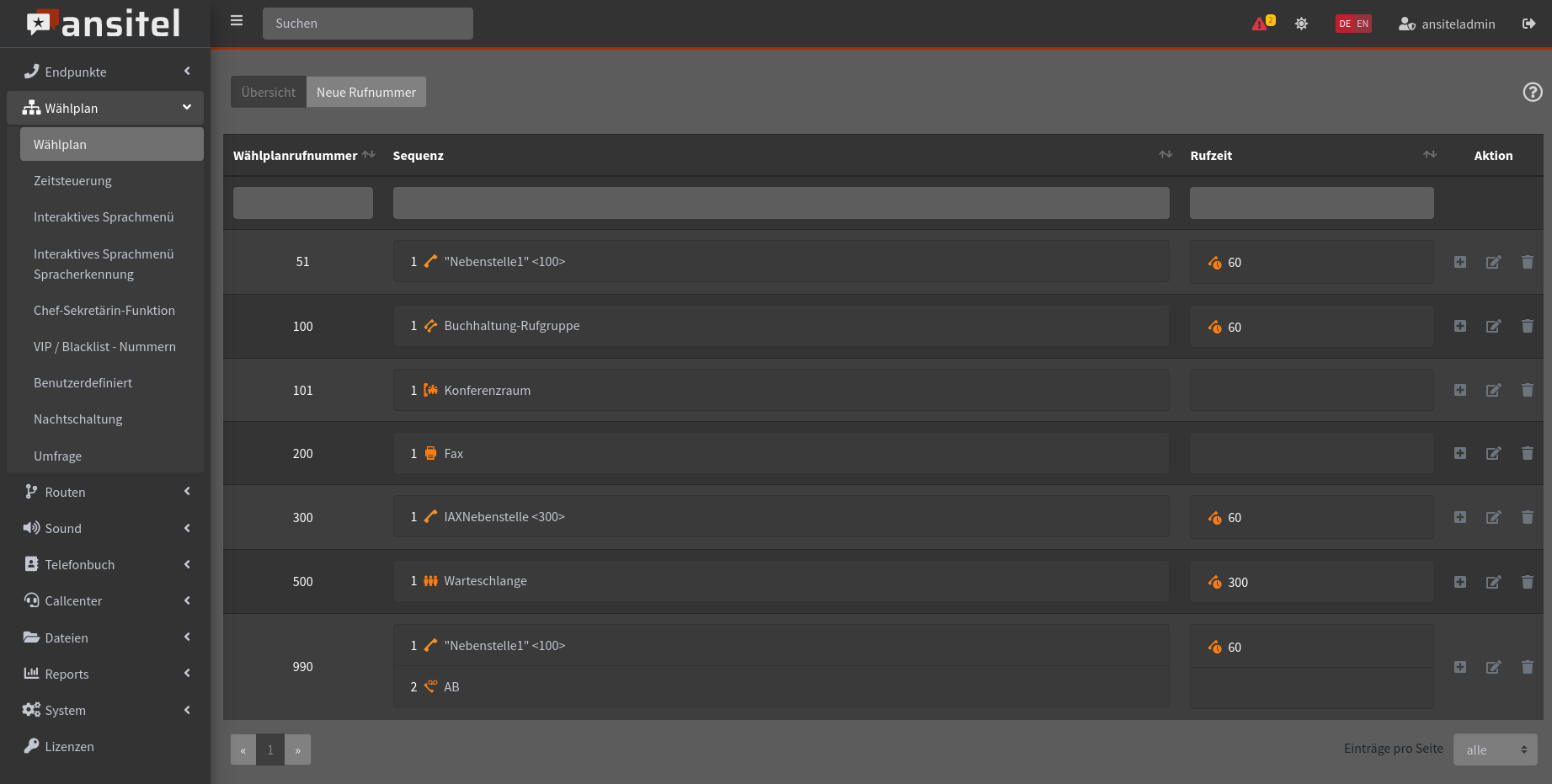
Task: Click the logout icon in top bar
Action: [x=1528, y=24]
